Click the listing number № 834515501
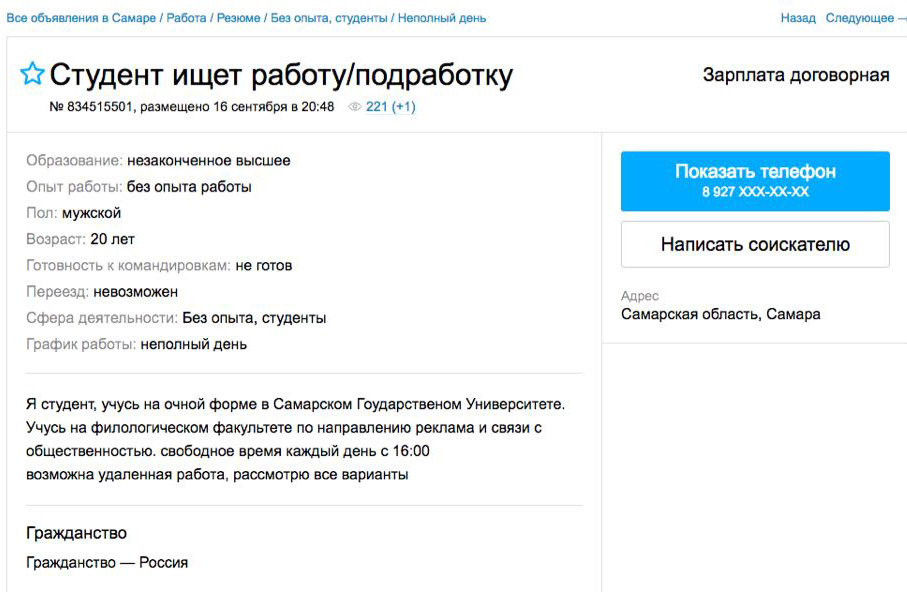This screenshot has height=592, width=907. (x=91, y=106)
